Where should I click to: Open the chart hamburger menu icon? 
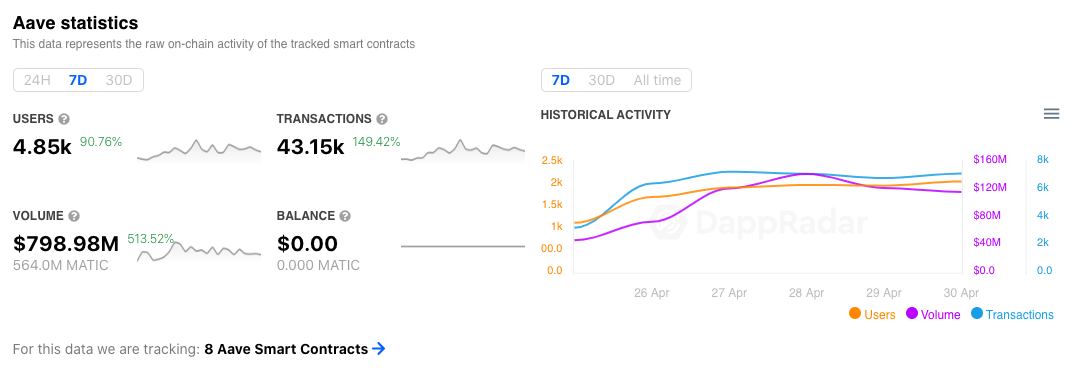point(1051,114)
